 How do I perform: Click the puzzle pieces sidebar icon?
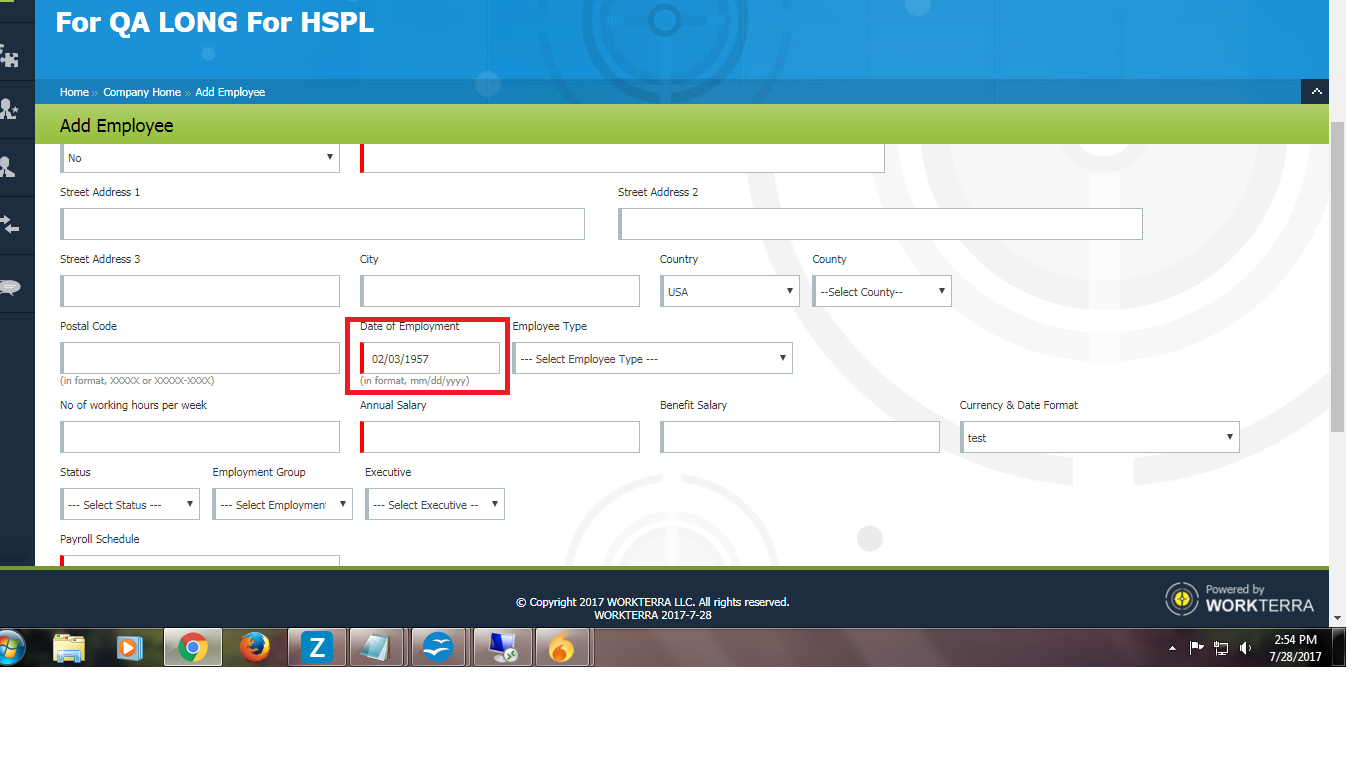point(10,56)
